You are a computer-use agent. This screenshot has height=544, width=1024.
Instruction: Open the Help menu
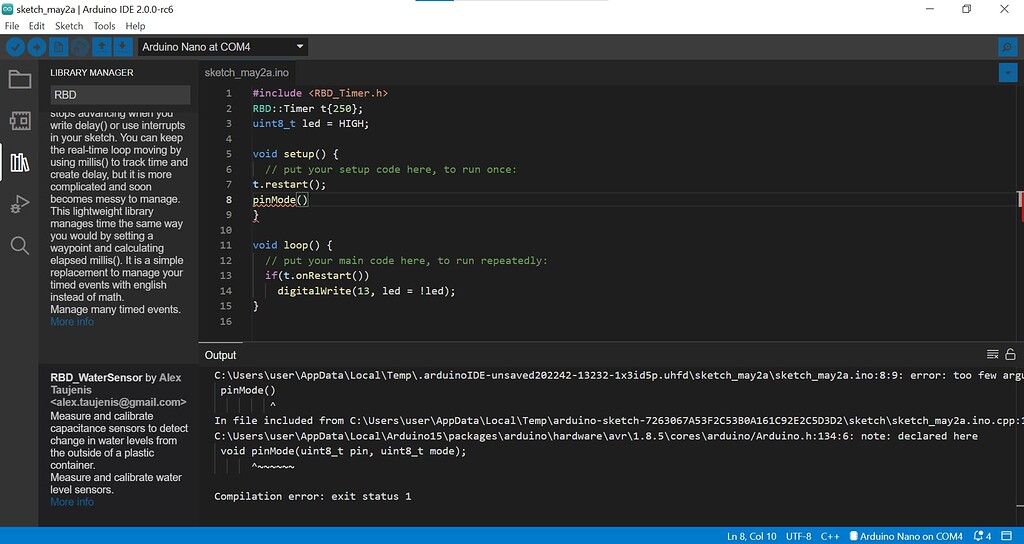pos(135,26)
